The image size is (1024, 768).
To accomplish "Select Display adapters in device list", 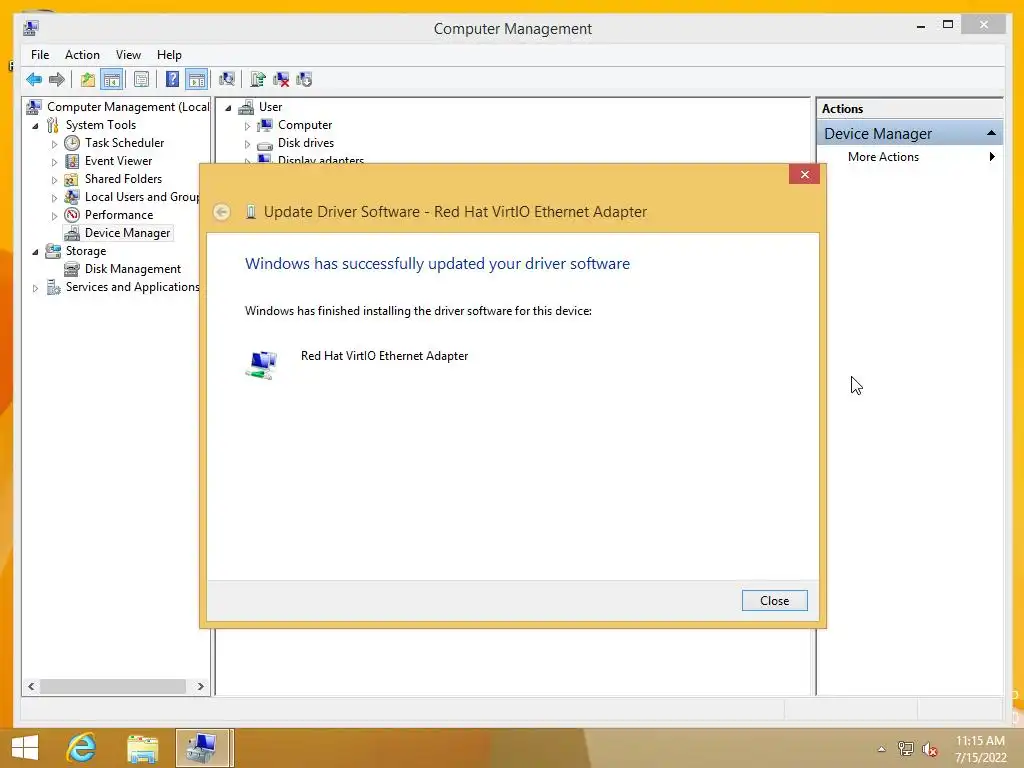I will (321, 160).
